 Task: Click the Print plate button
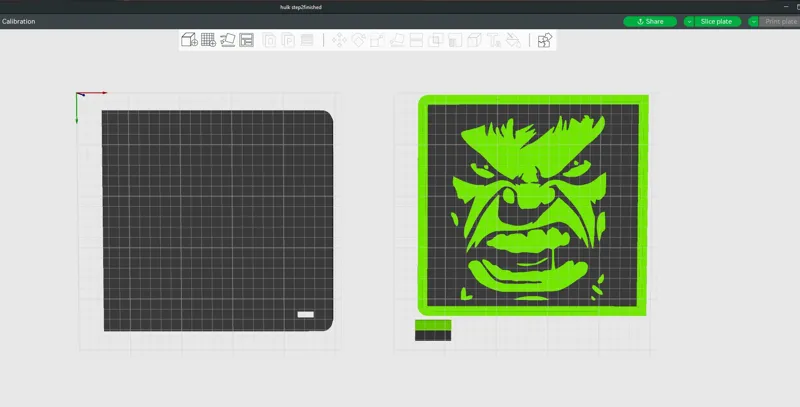(x=780, y=21)
